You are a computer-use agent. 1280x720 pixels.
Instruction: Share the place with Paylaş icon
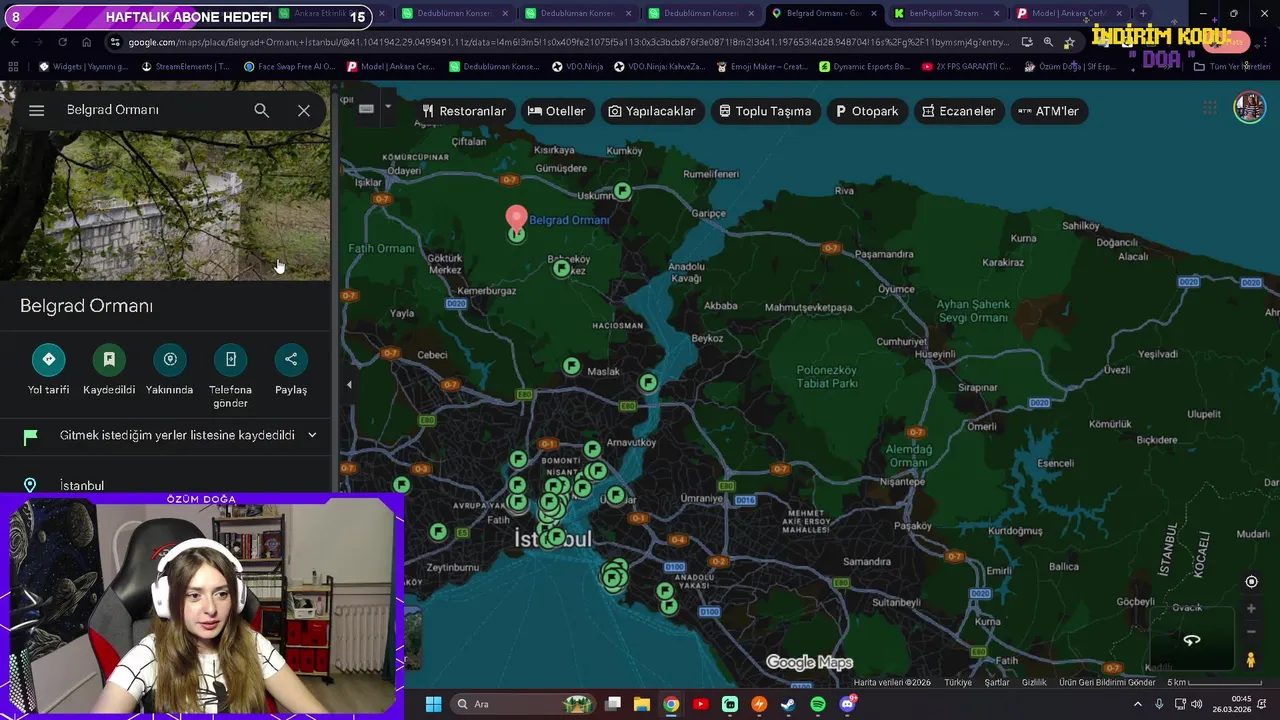click(291, 359)
